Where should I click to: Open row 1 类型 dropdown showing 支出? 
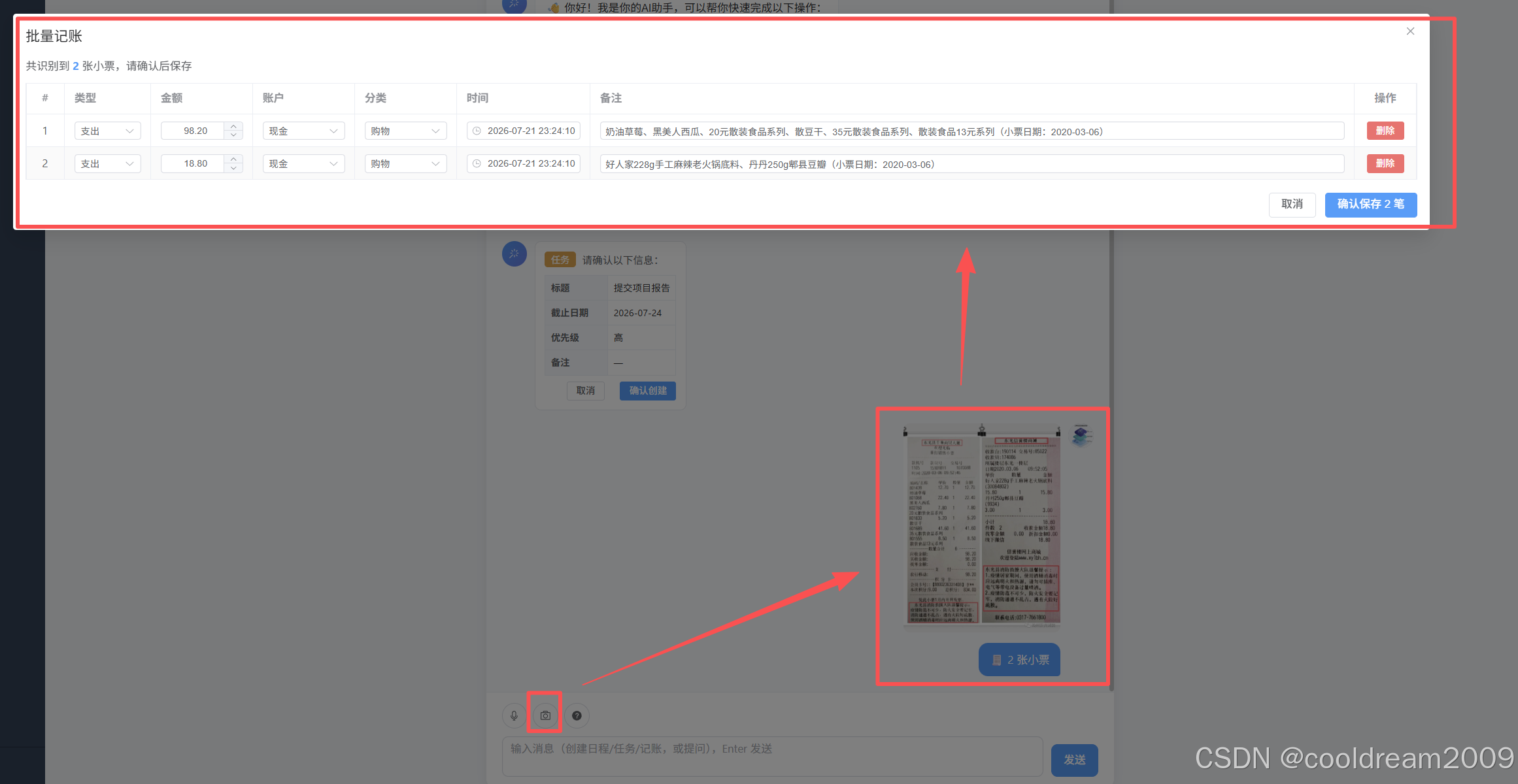coord(107,131)
